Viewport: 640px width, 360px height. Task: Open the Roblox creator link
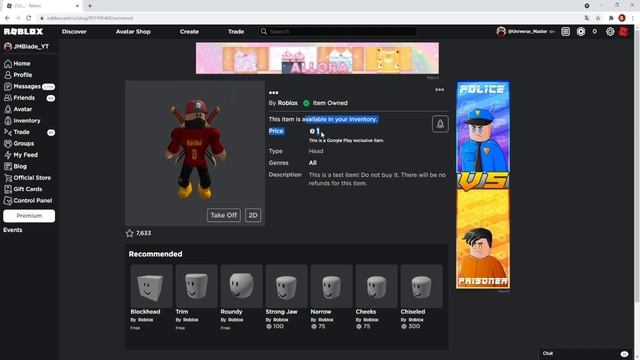288,103
